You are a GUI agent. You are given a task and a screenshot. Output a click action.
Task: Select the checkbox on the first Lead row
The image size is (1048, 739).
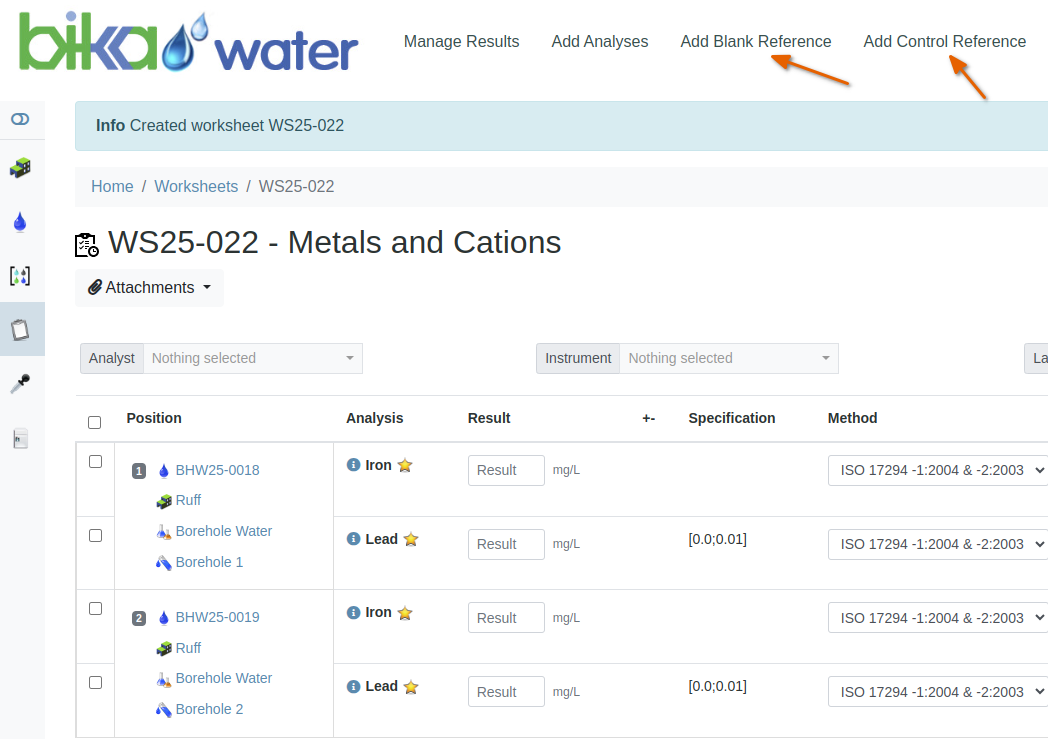[x=94, y=533]
